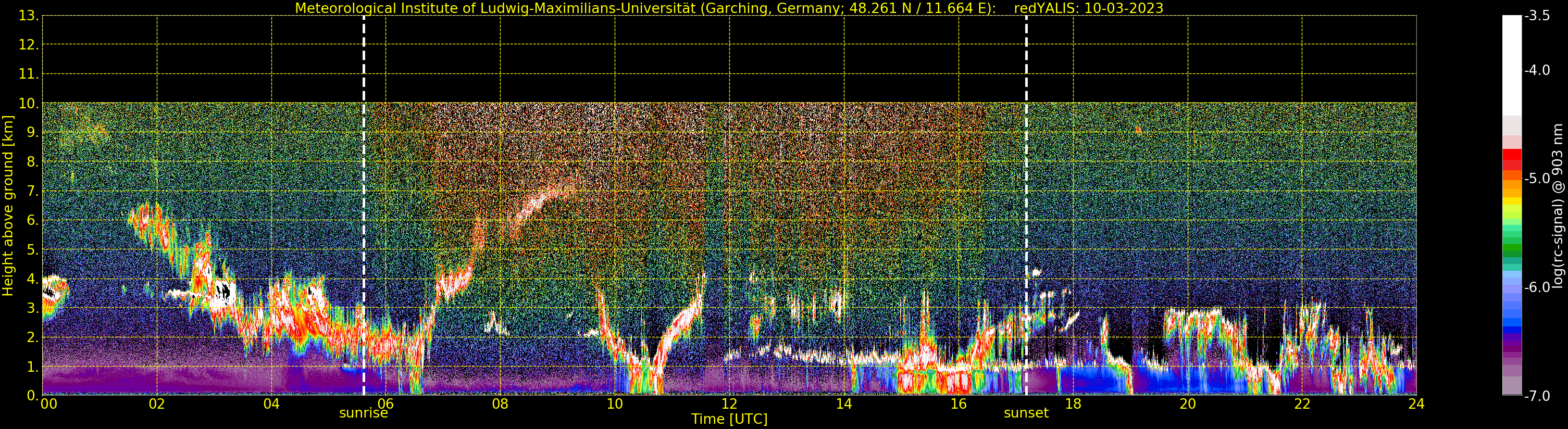Click the '18' time tick label
Viewport: 1568px width, 429px height.
pos(1073,404)
